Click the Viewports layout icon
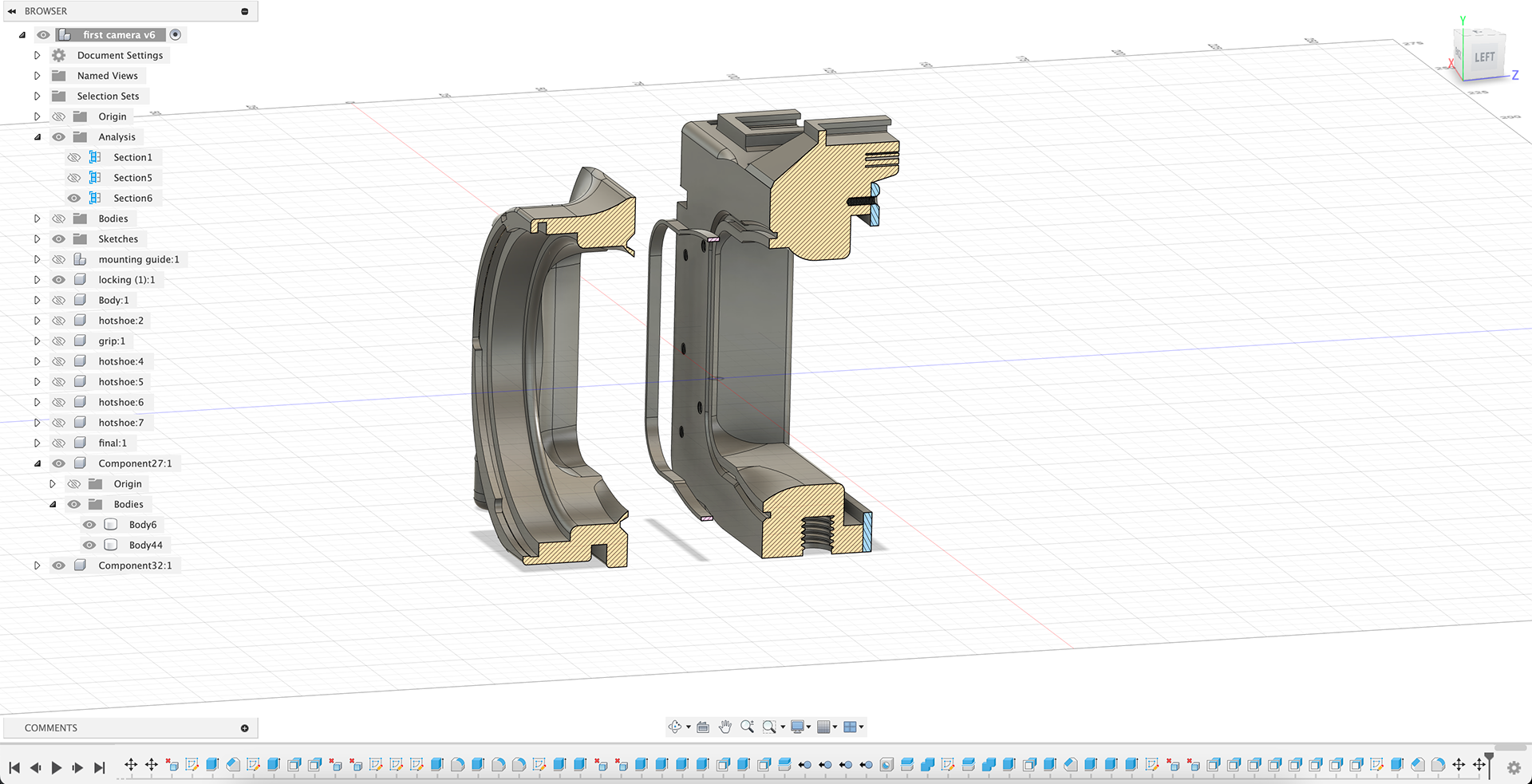The height and width of the screenshot is (784, 1532). click(850, 727)
